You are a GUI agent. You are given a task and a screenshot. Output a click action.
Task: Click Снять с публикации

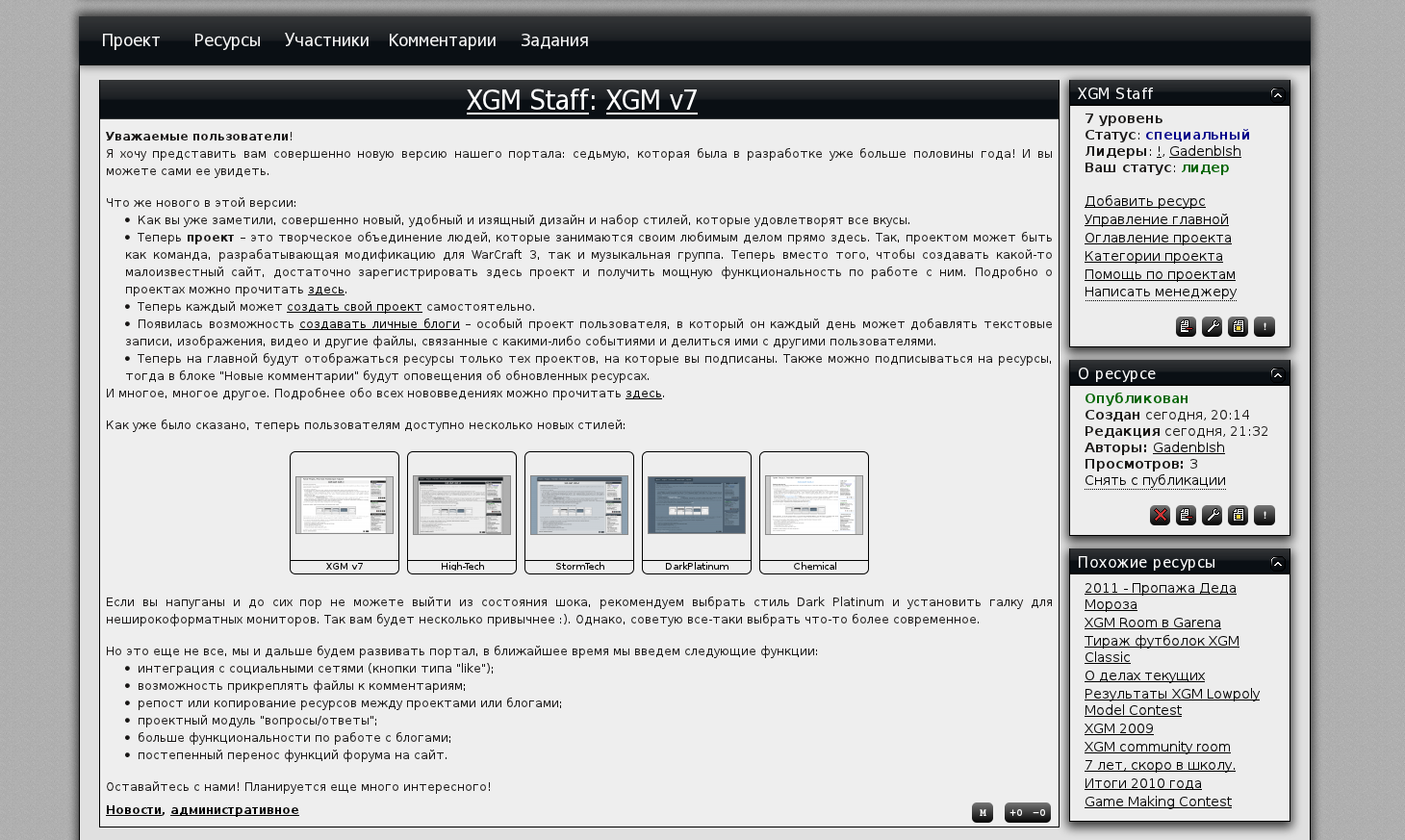[x=1155, y=480]
